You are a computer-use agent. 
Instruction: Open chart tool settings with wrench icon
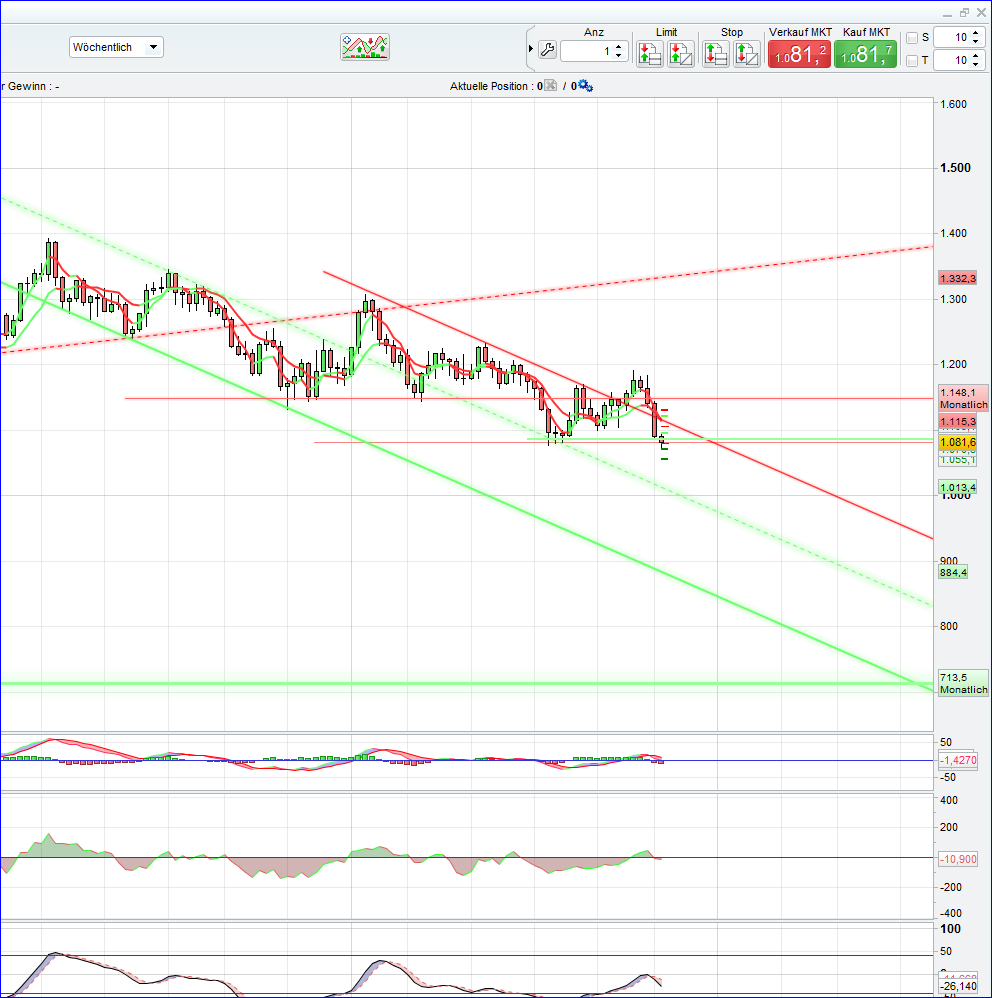[x=547, y=48]
